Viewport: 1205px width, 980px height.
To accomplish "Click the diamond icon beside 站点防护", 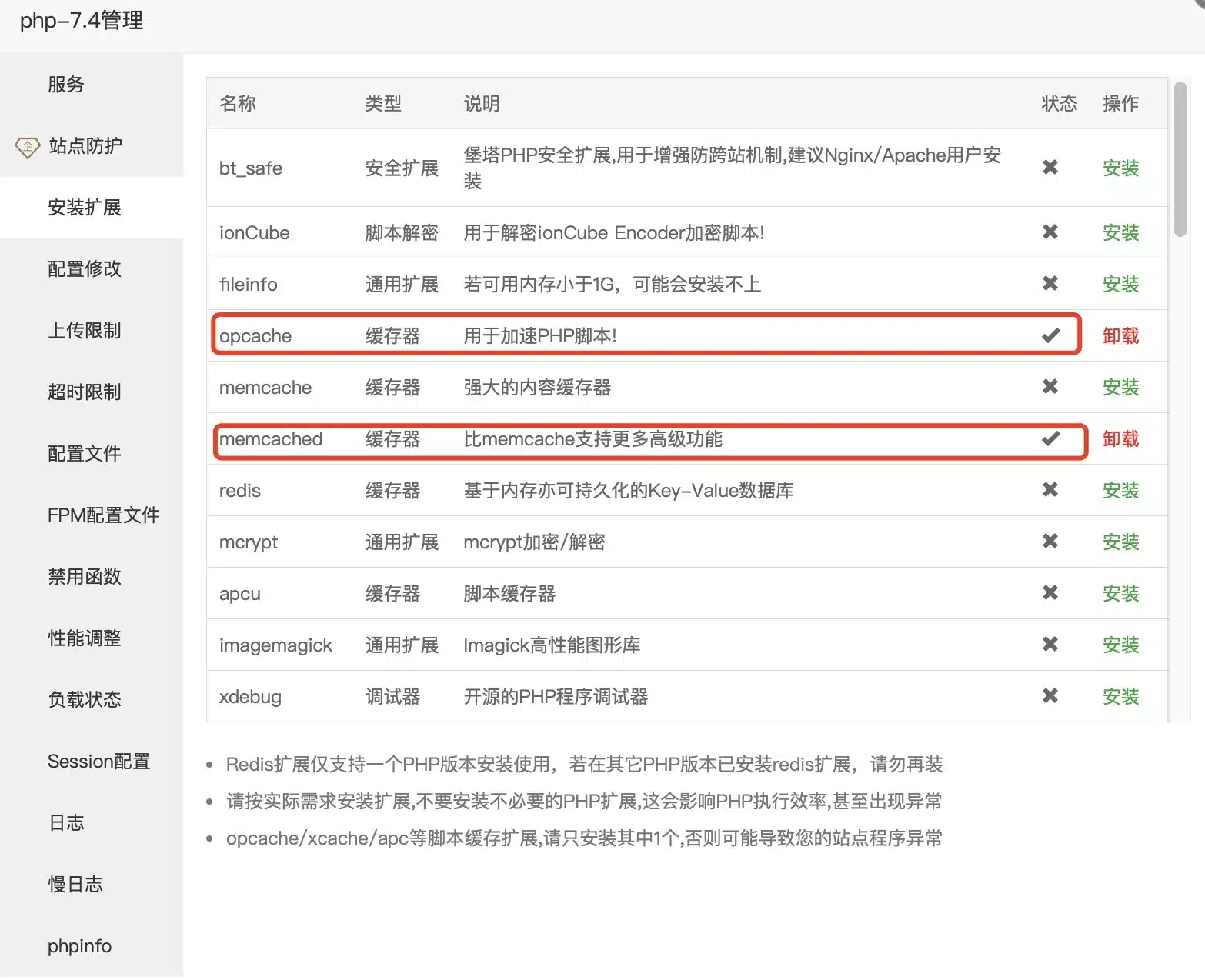I will (x=28, y=146).
